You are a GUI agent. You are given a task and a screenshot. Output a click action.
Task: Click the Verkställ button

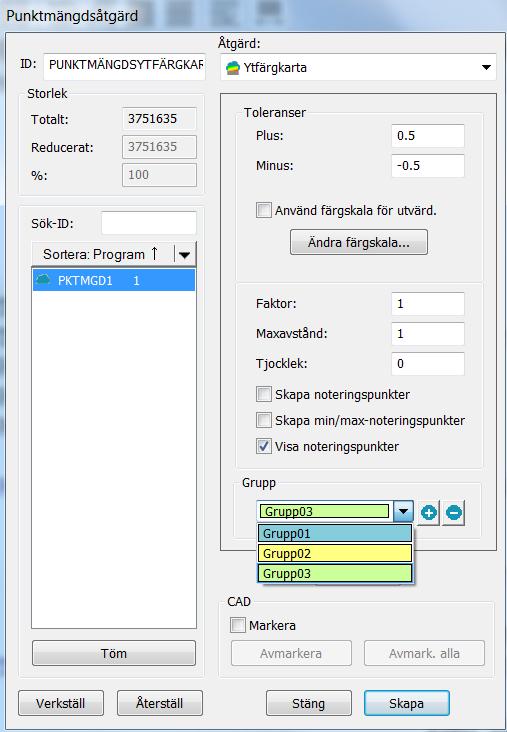(61, 703)
